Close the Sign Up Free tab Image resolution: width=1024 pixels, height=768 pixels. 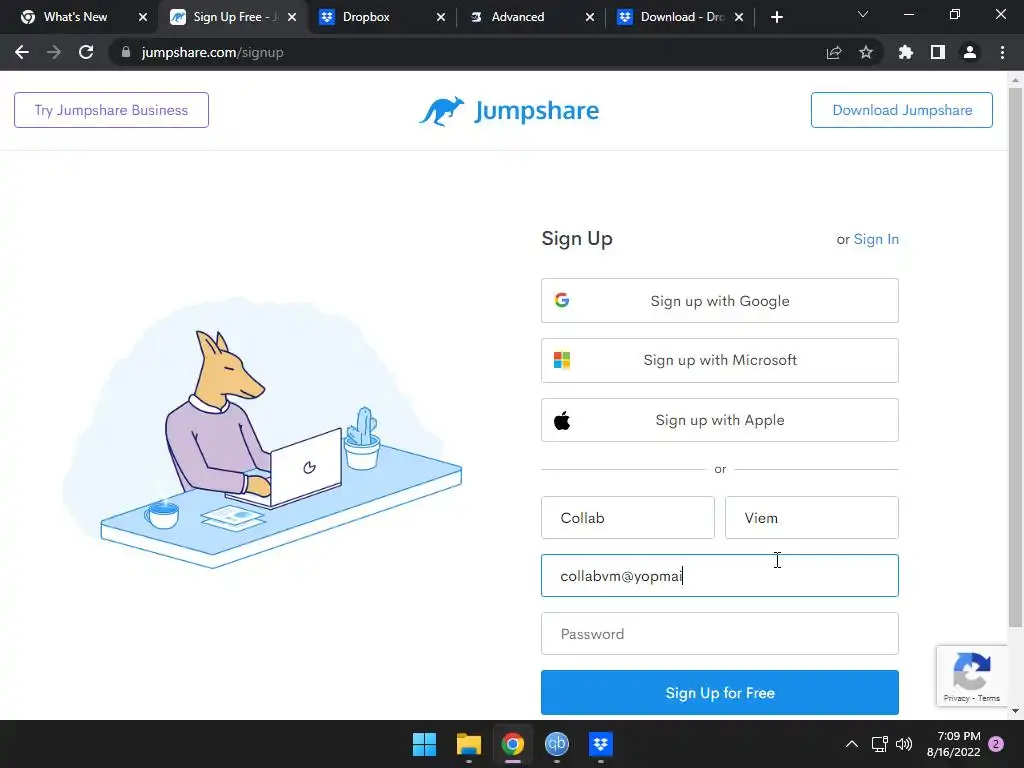[x=292, y=17]
